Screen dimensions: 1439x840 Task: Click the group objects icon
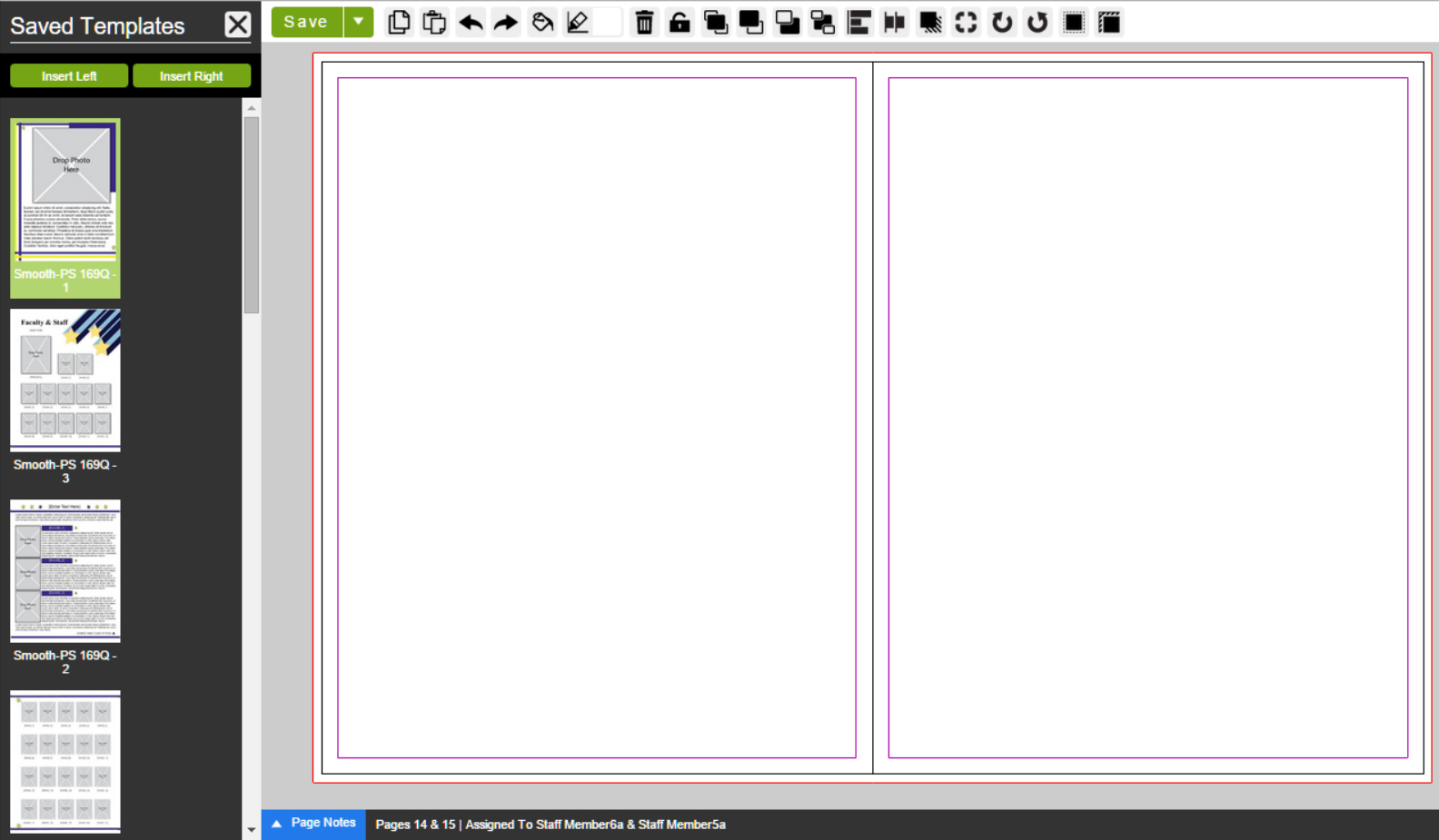823,22
